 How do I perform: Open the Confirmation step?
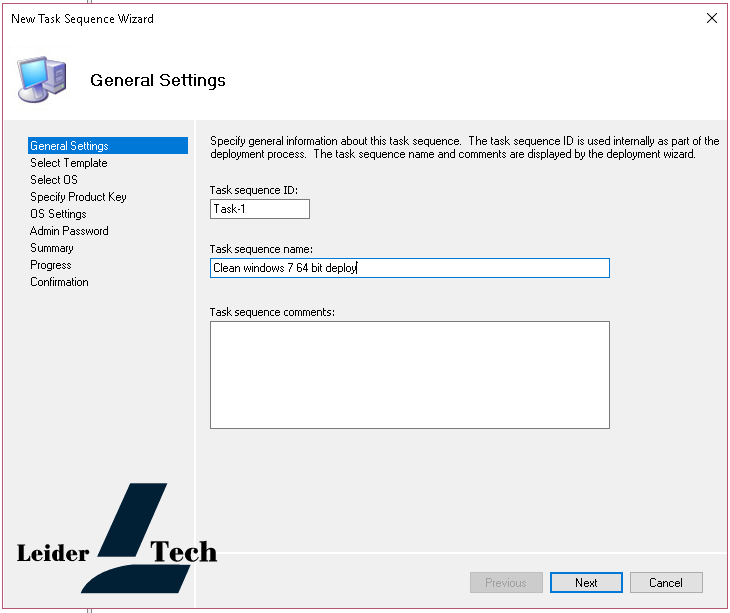point(59,282)
